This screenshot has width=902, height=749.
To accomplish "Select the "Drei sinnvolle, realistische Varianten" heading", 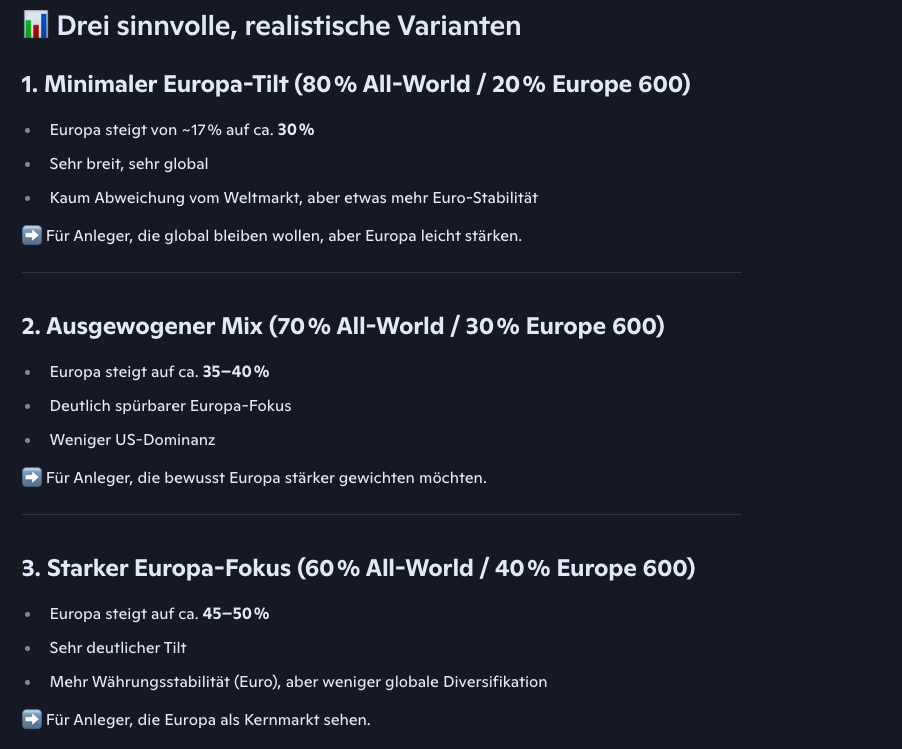I will 288,26.
